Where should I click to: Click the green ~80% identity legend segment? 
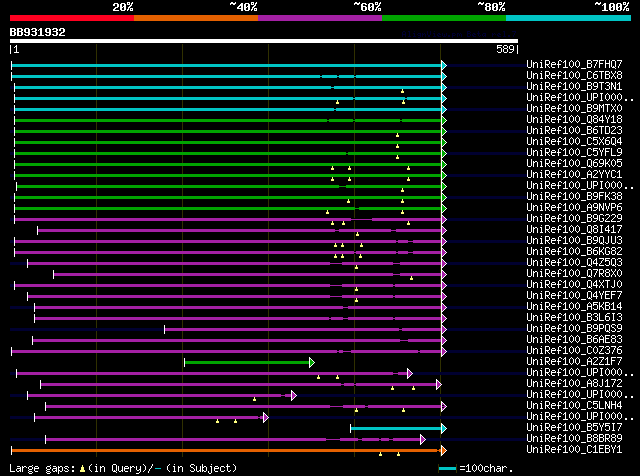coord(444,18)
